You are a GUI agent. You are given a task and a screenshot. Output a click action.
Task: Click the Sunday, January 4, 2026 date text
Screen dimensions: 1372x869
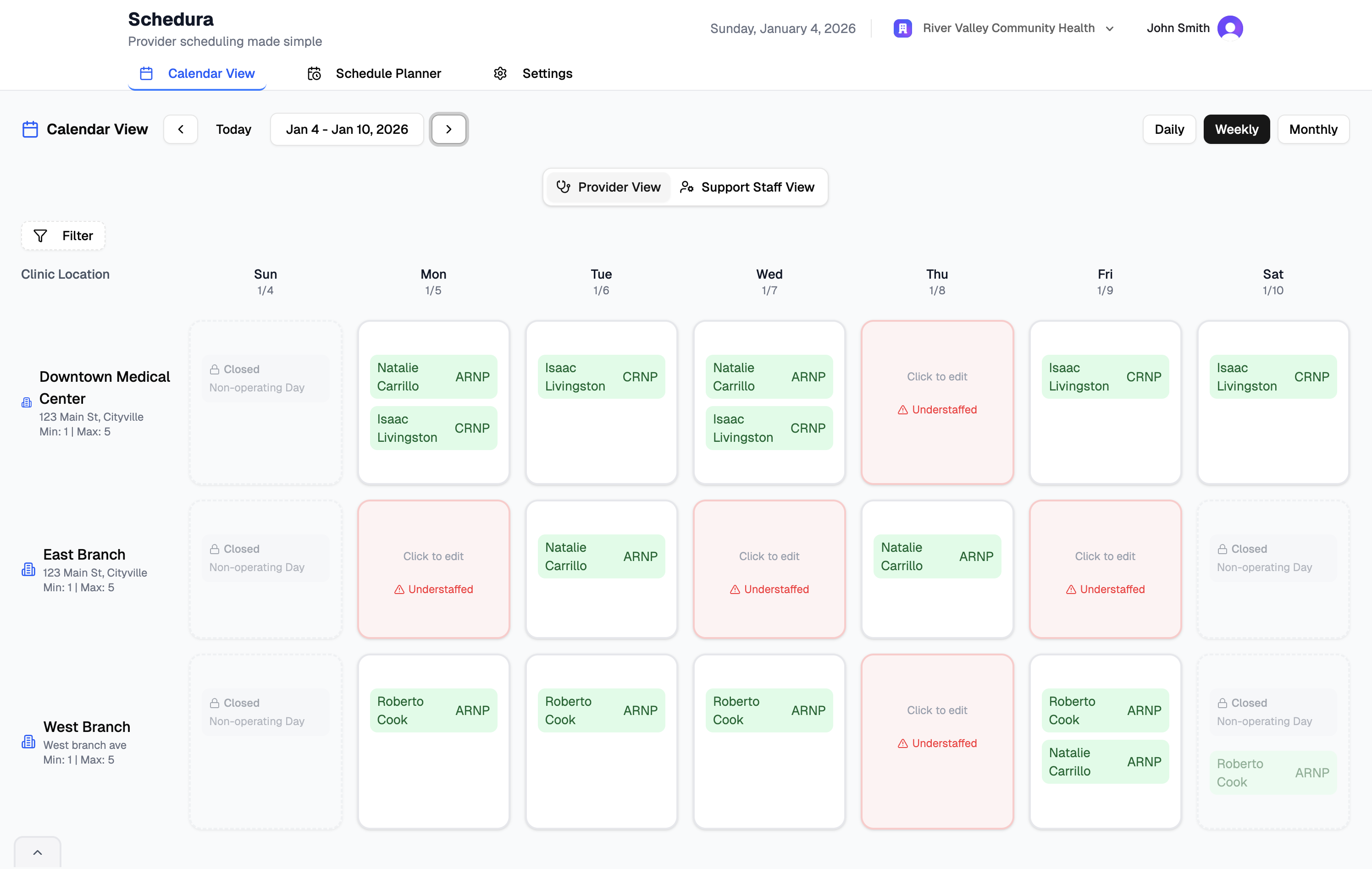[x=782, y=28]
